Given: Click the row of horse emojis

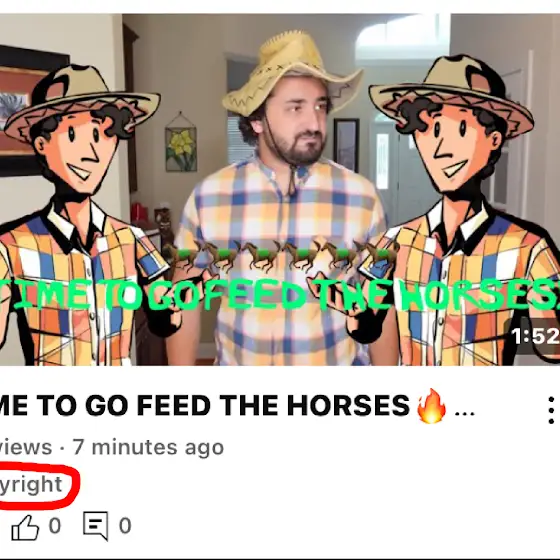Looking at the screenshot, I should [282, 256].
